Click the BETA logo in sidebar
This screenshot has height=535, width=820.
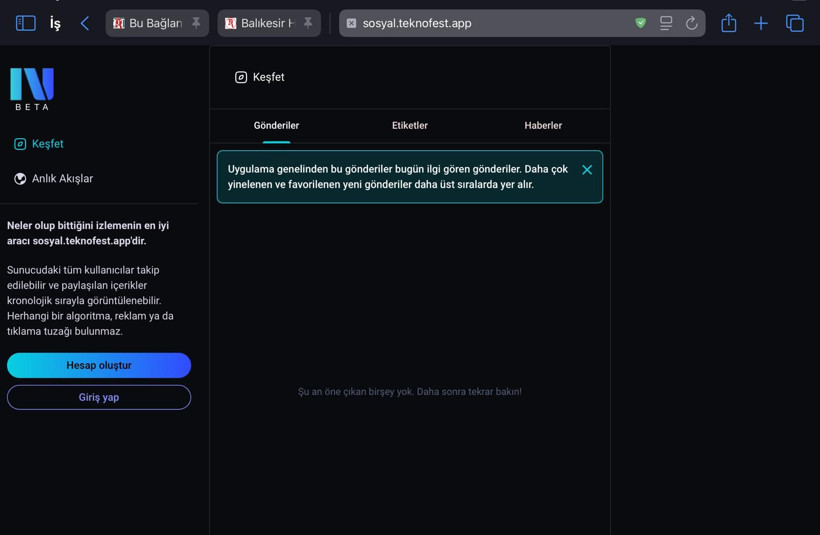tap(32, 89)
